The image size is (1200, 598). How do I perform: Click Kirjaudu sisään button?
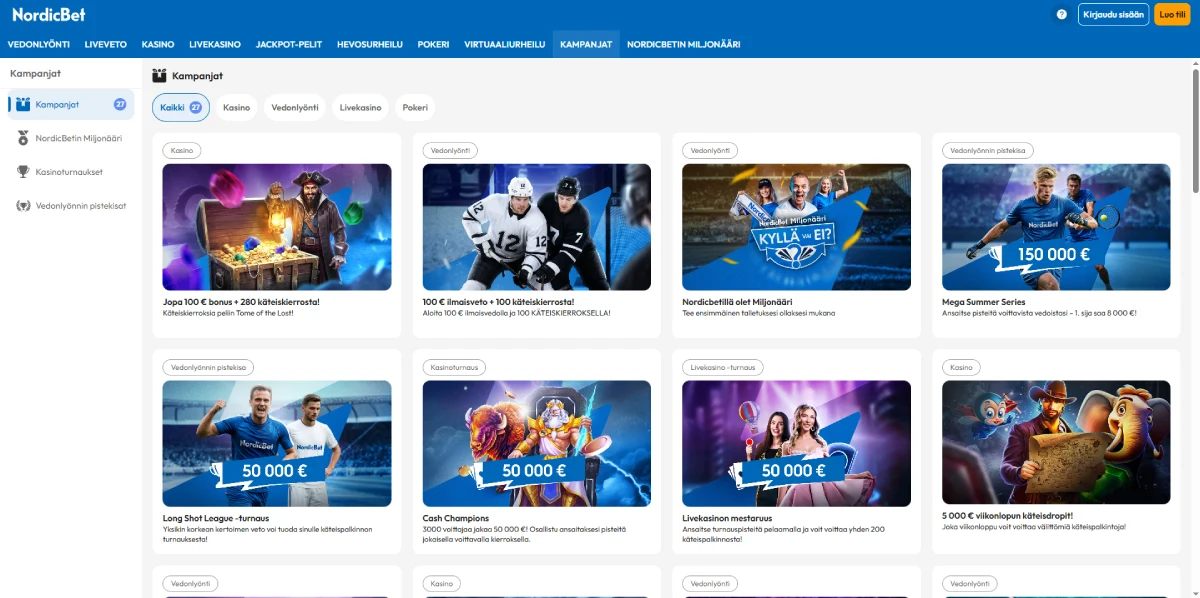click(x=1113, y=14)
